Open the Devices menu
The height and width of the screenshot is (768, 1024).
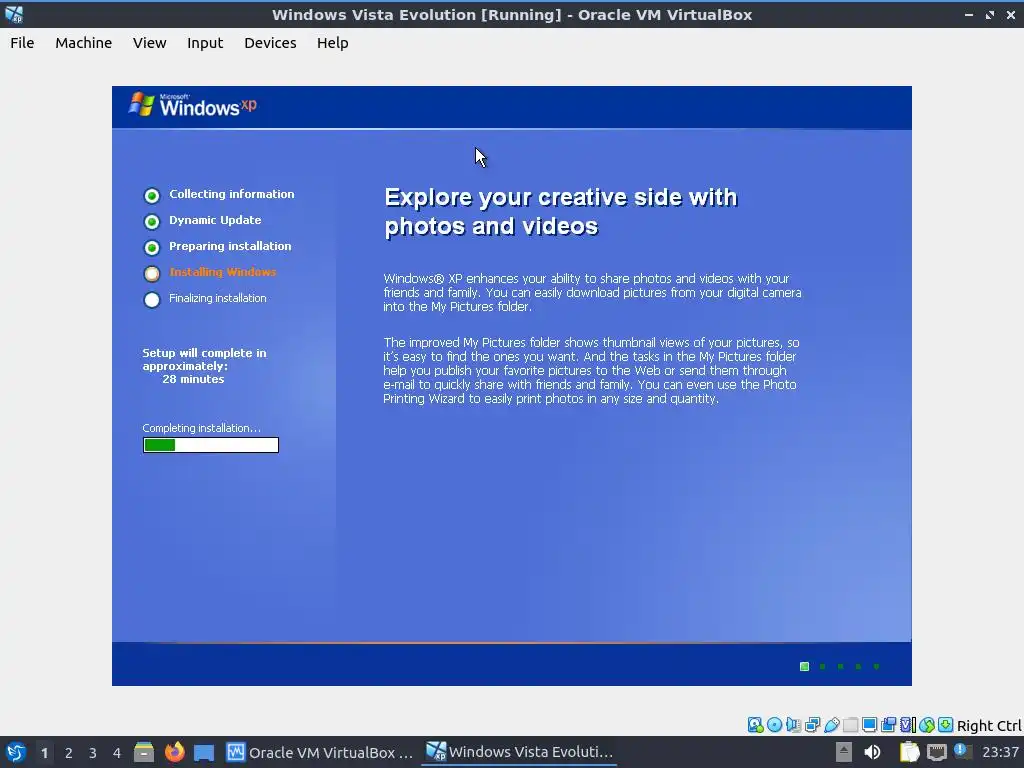(270, 43)
